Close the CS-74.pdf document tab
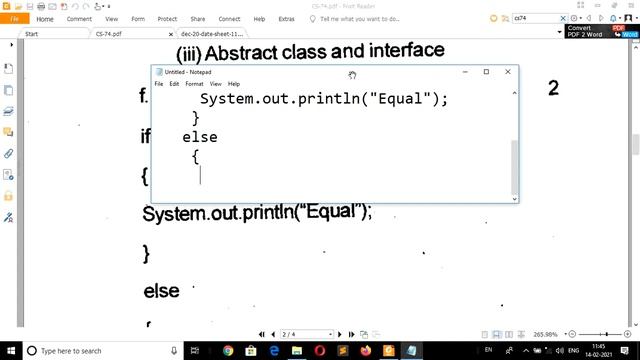The height and width of the screenshot is (360, 640). [x=171, y=34]
